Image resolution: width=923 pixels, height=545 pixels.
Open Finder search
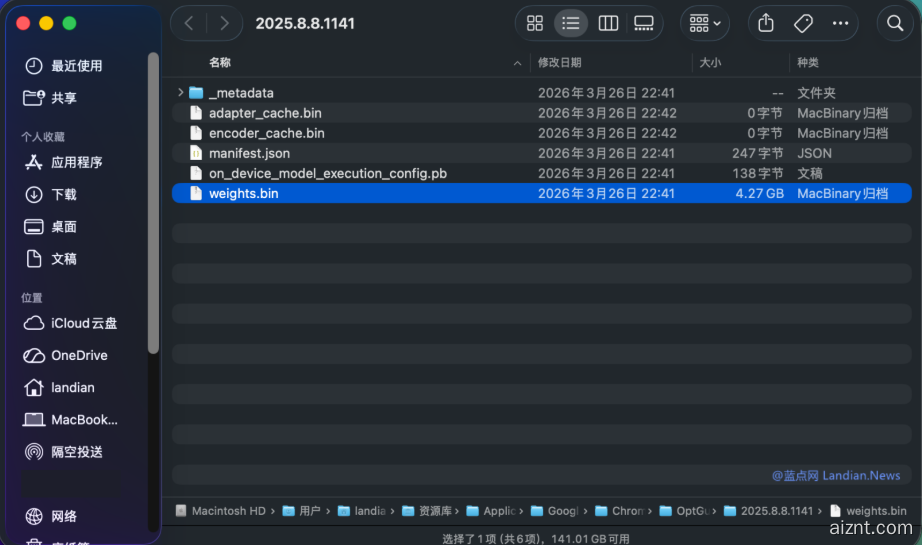click(x=895, y=24)
